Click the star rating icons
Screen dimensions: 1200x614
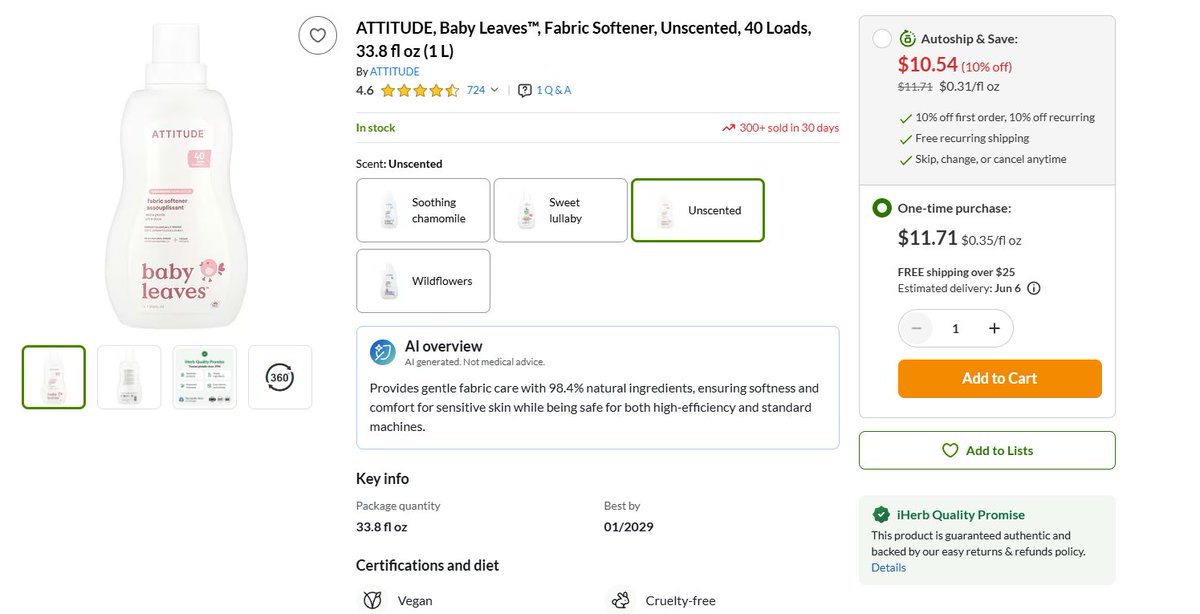pyautogui.click(x=420, y=90)
